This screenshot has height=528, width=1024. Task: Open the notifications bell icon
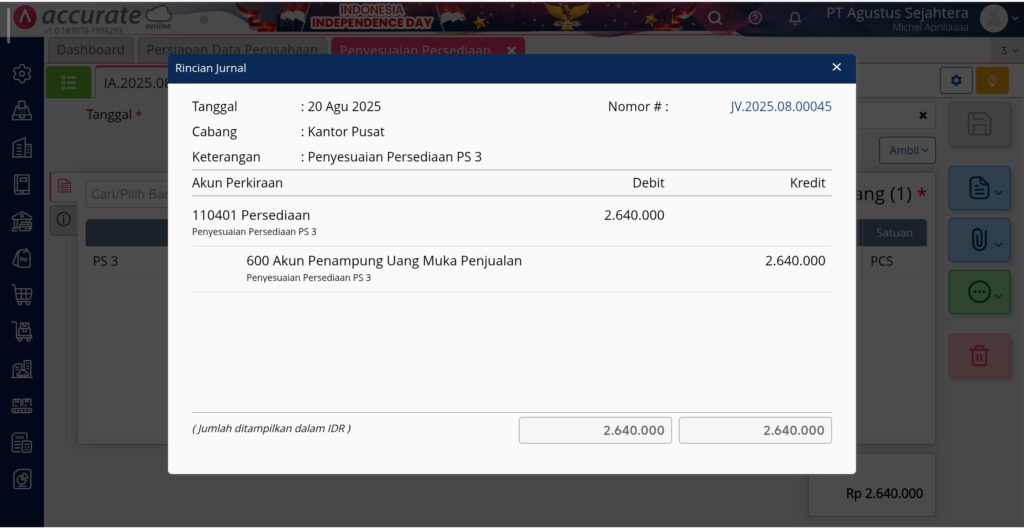pyautogui.click(x=795, y=18)
